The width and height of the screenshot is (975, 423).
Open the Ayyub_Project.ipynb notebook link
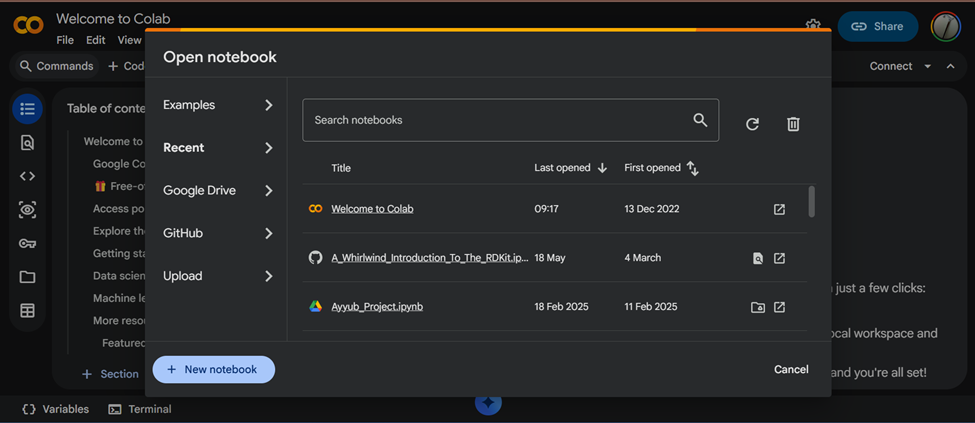coord(377,307)
